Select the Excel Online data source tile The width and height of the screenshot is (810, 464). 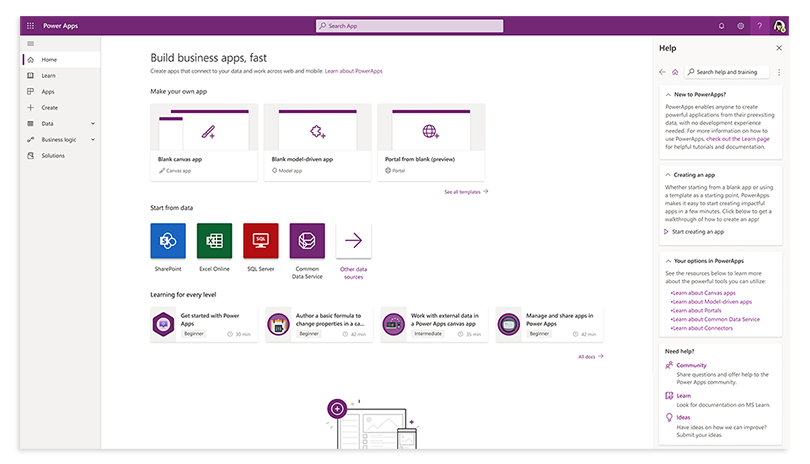coord(214,241)
